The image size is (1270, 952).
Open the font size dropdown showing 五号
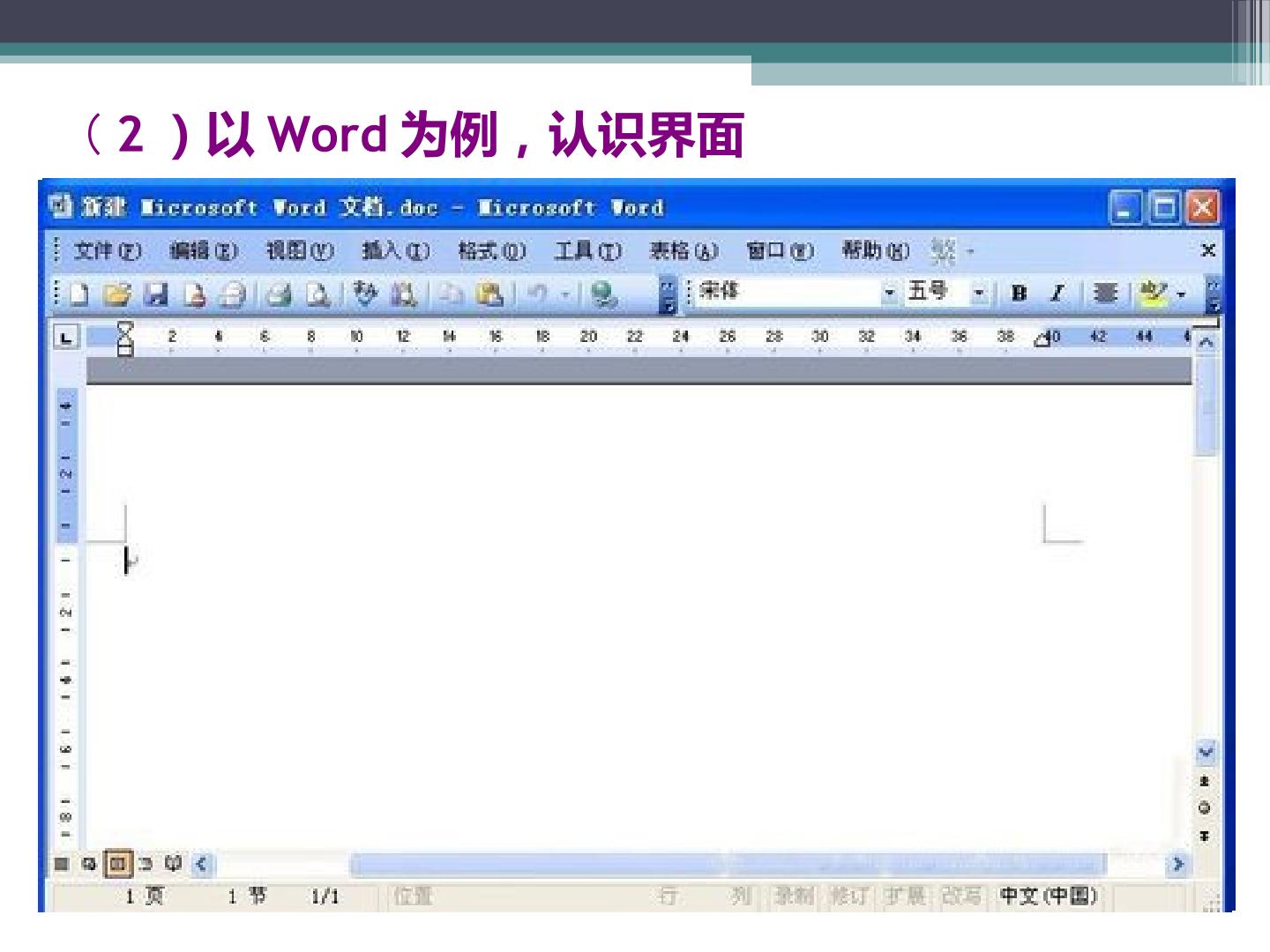point(978,292)
